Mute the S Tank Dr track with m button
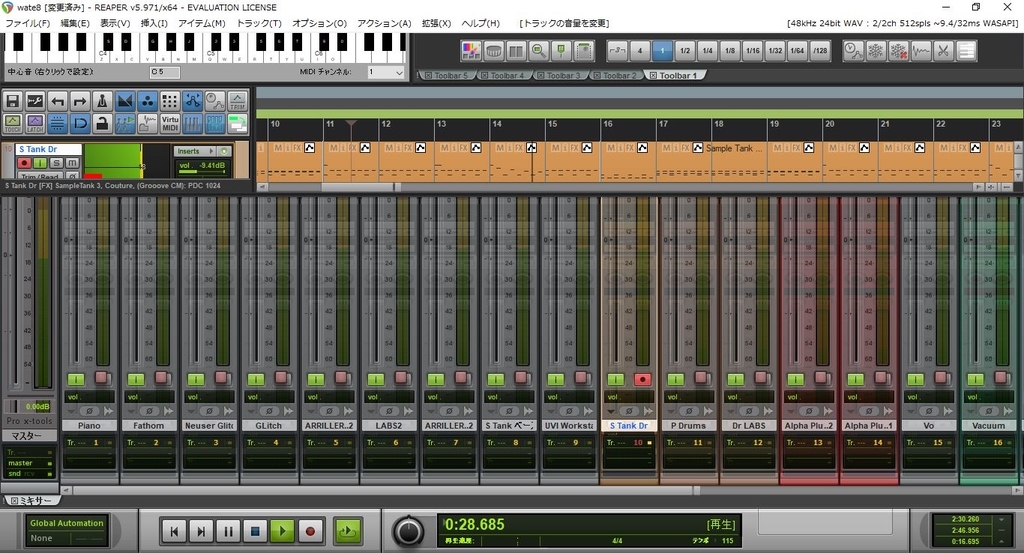This screenshot has width=1024, height=553. 72,163
